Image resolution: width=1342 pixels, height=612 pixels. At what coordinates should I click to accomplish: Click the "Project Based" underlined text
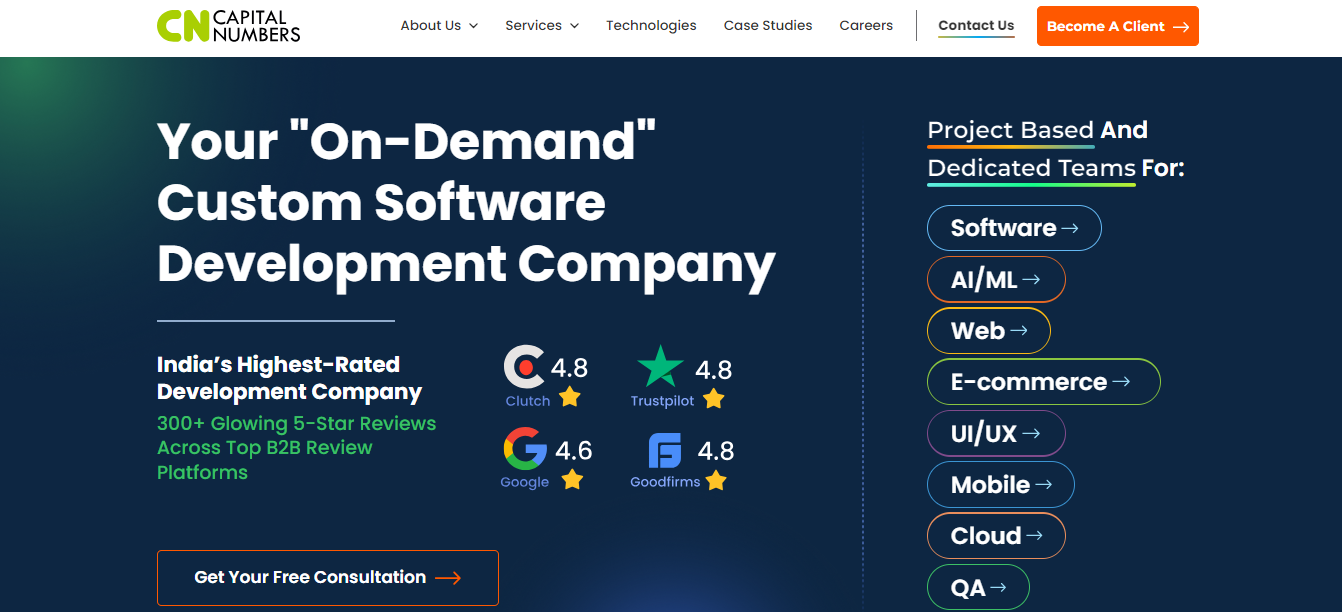pos(1010,130)
